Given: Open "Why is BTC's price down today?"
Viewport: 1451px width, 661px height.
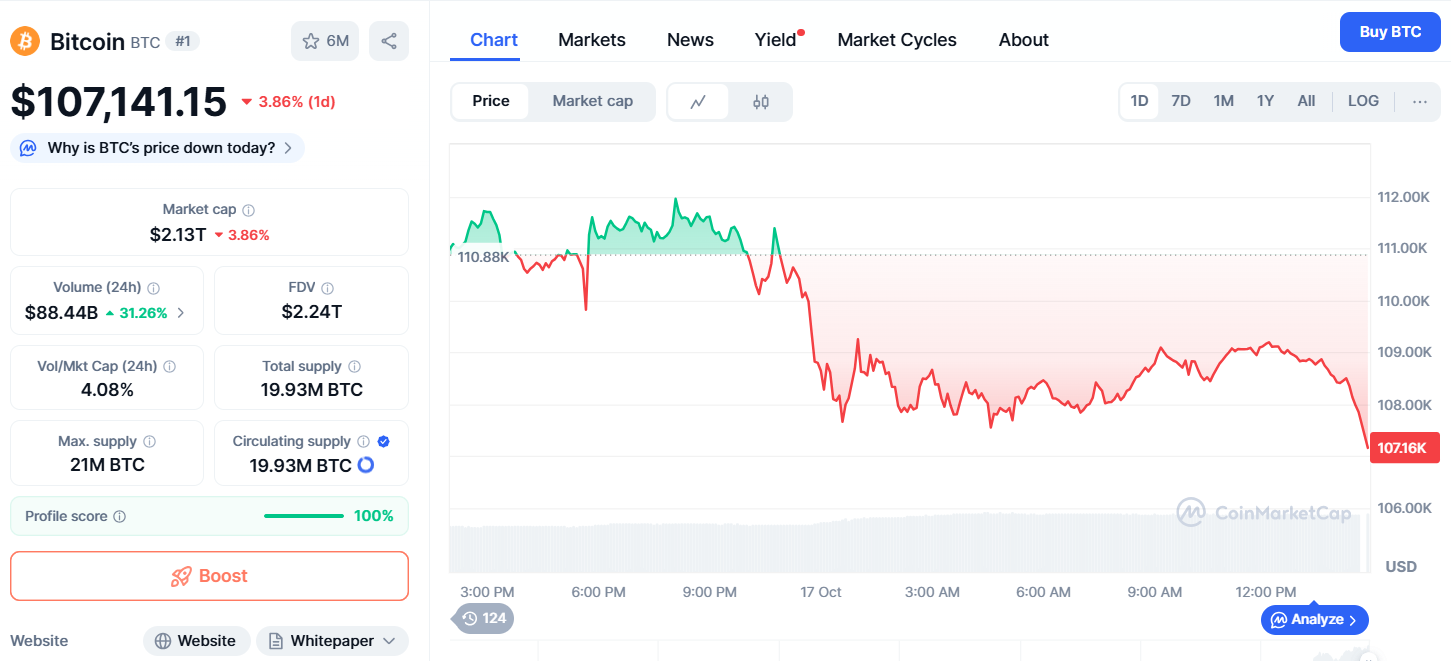Looking at the screenshot, I should (x=161, y=148).
